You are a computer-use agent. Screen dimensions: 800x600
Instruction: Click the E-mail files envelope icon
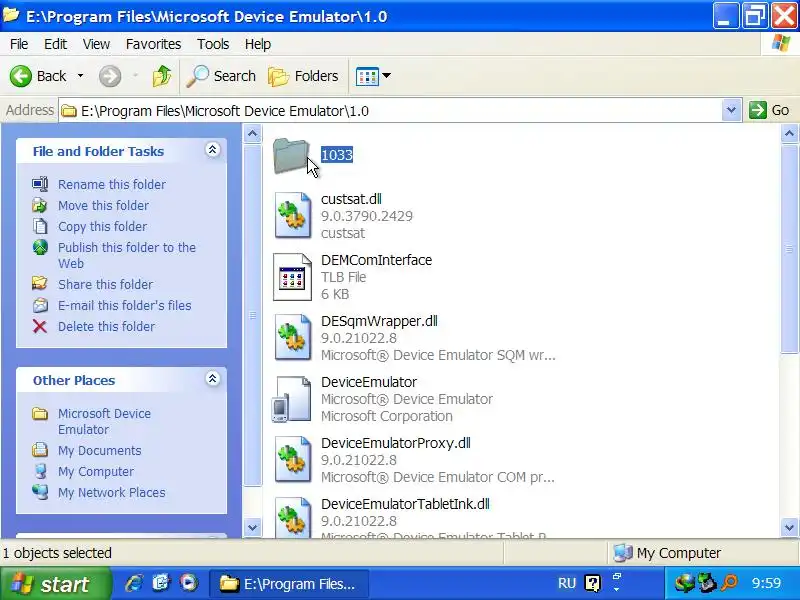pos(40,305)
